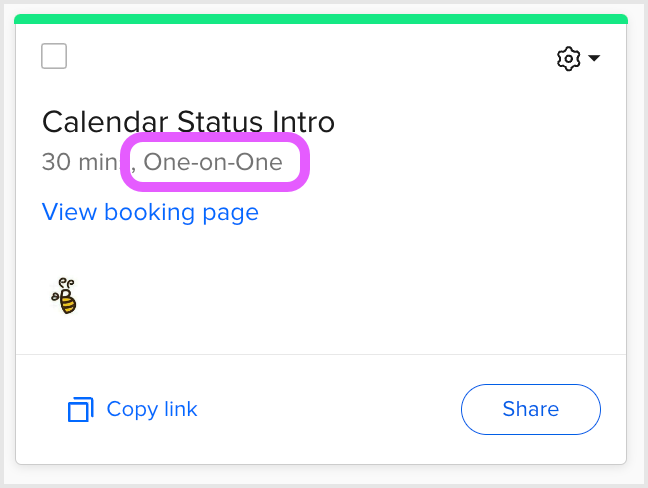
Task: Click the green color bar atop the card
Action: (321, 19)
